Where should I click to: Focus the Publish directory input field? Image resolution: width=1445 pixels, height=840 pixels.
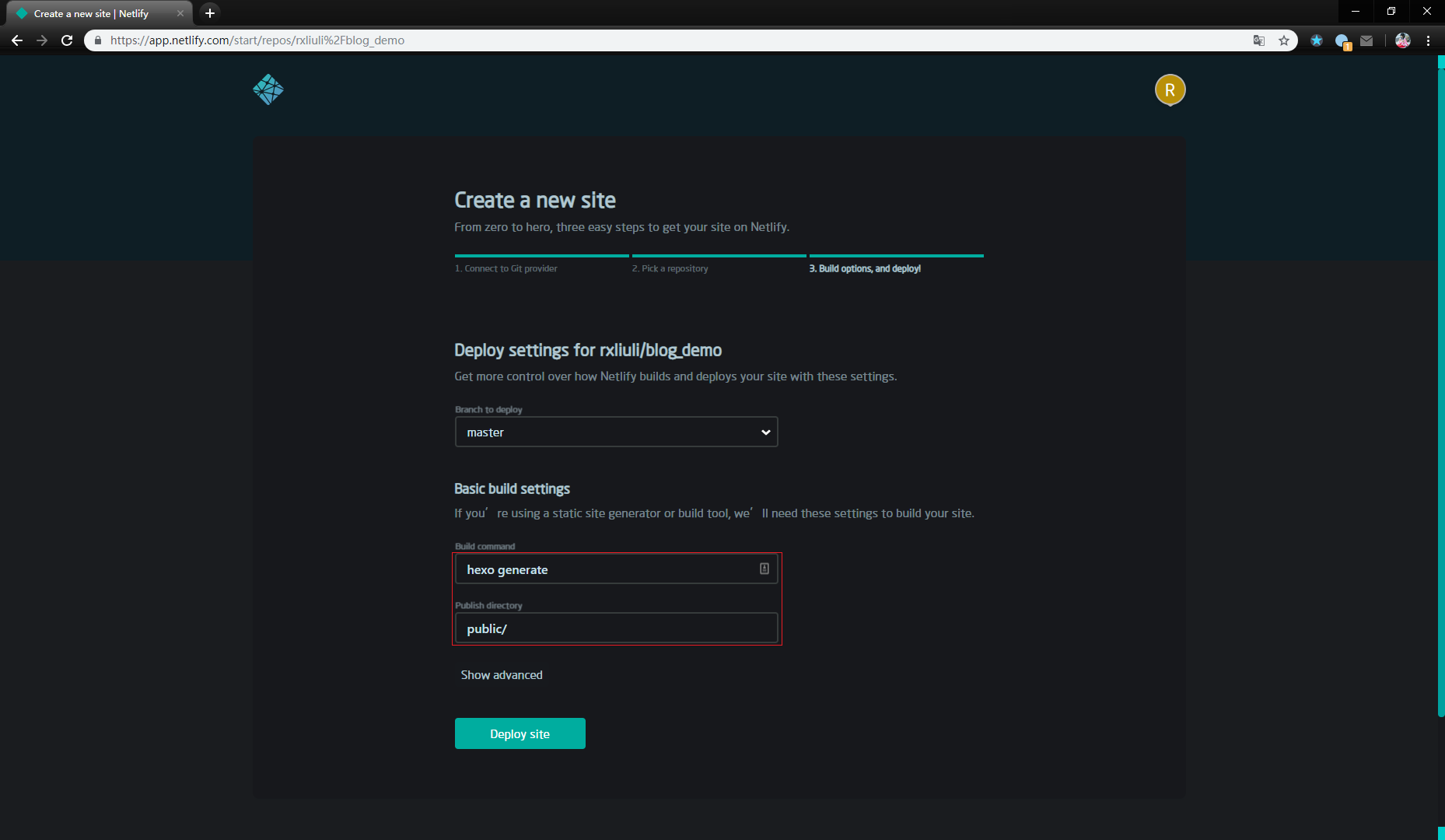617,628
